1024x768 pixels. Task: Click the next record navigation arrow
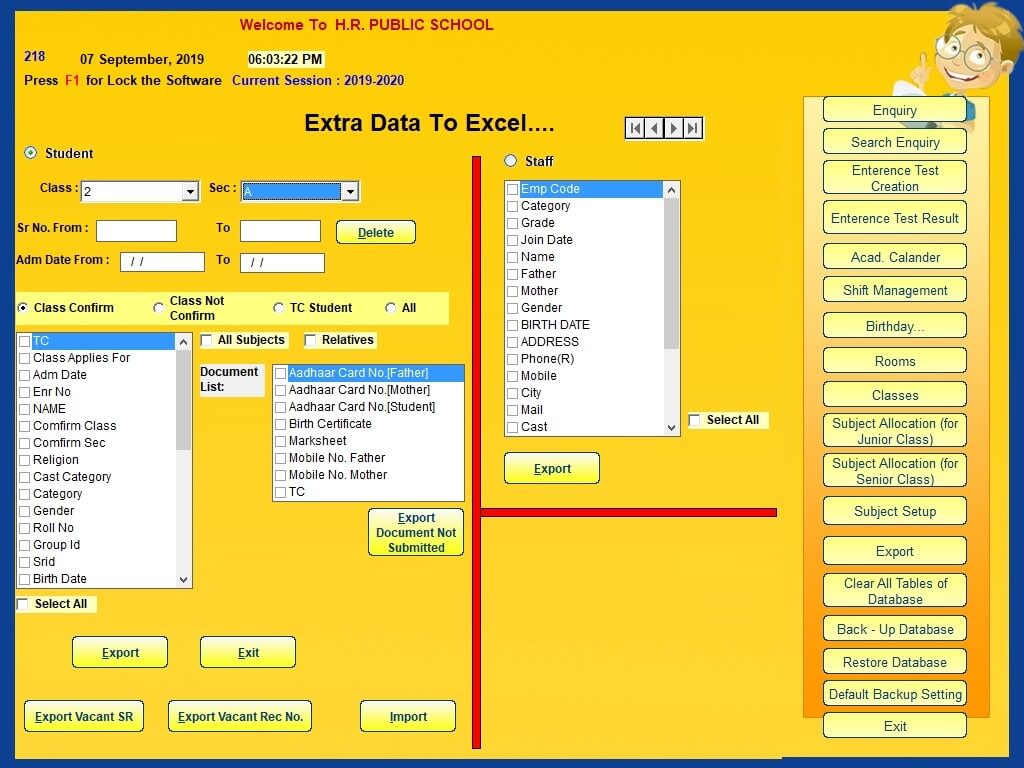click(x=674, y=128)
